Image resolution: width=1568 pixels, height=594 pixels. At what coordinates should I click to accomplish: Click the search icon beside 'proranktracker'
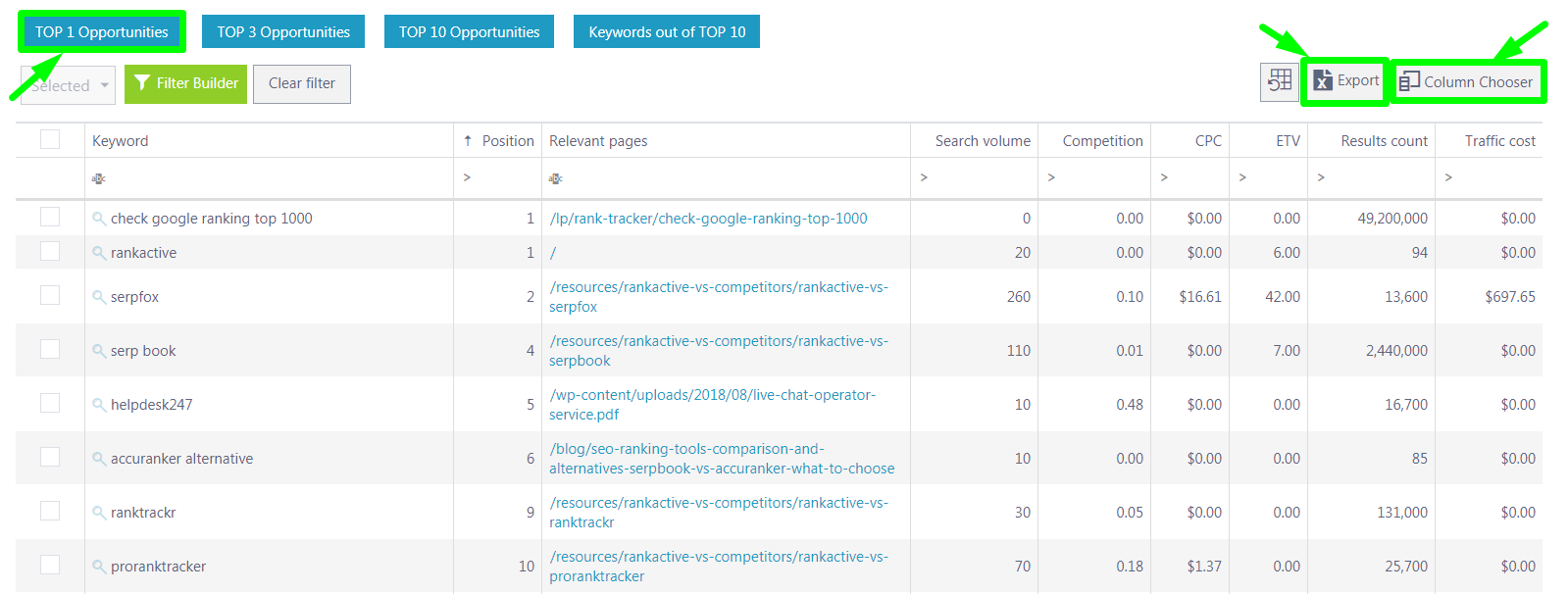click(x=99, y=567)
